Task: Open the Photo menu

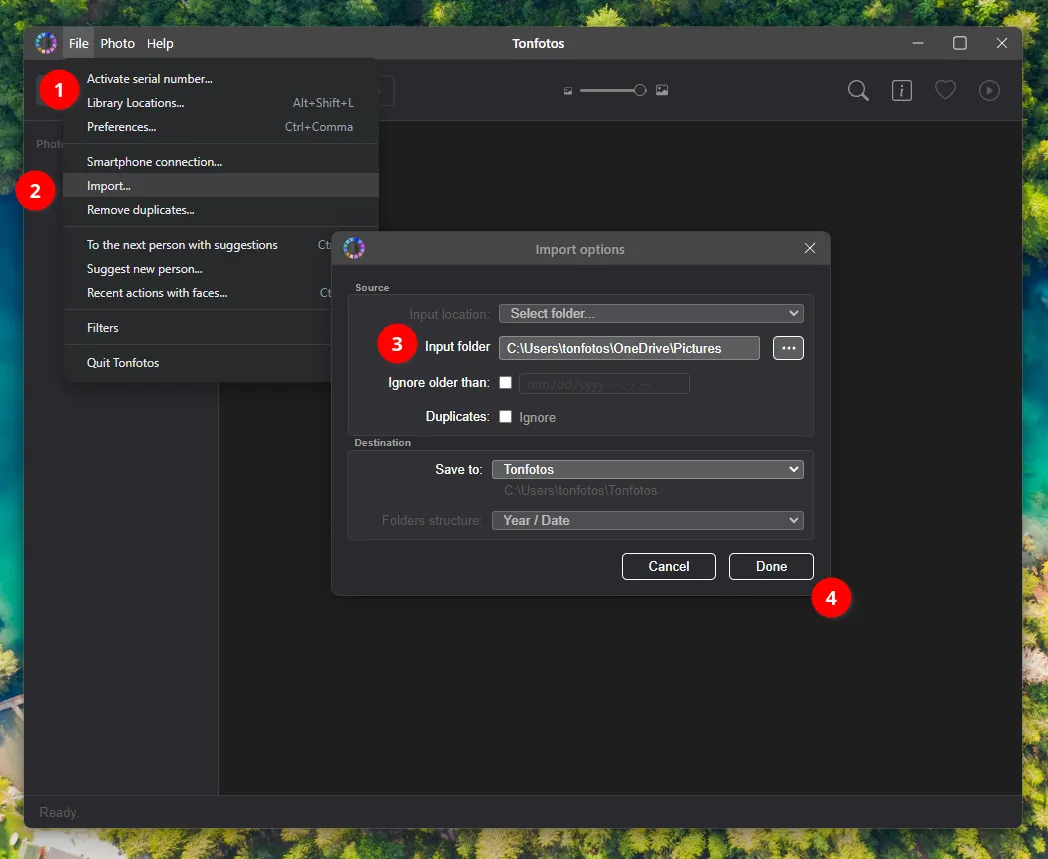Action: coord(118,43)
